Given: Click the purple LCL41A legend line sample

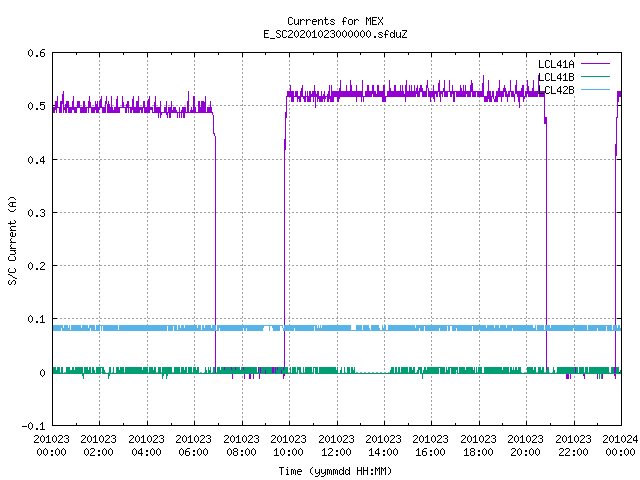Looking at the screenshot, I should pos(595,64).
